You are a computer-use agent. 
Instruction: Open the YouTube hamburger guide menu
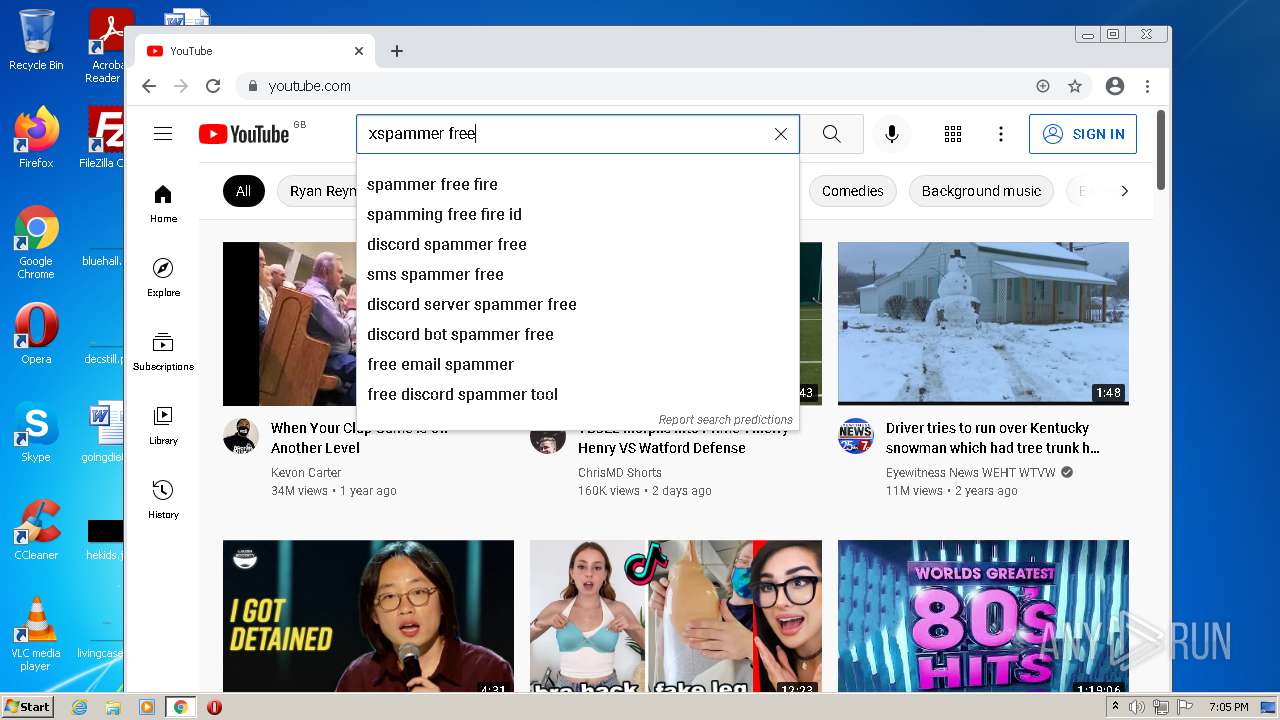(x=163, y=134)
